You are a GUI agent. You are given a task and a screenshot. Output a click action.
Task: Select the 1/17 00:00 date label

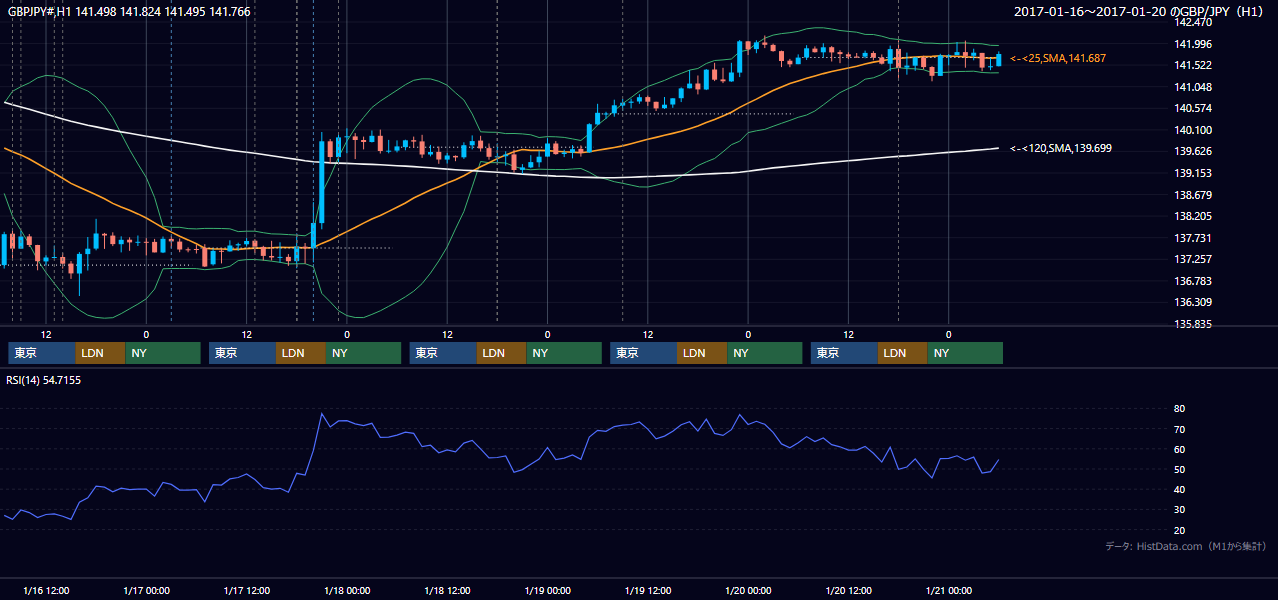click(146, 590)
